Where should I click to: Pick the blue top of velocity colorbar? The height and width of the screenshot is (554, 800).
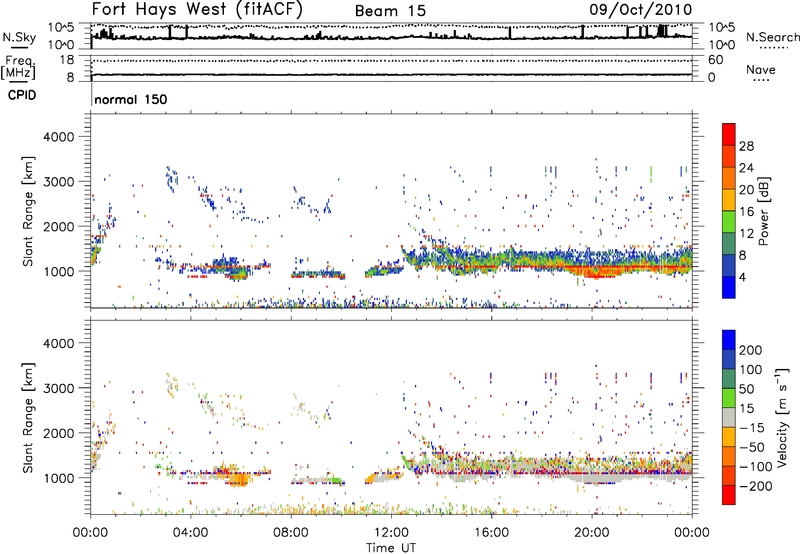click(729, 339)
